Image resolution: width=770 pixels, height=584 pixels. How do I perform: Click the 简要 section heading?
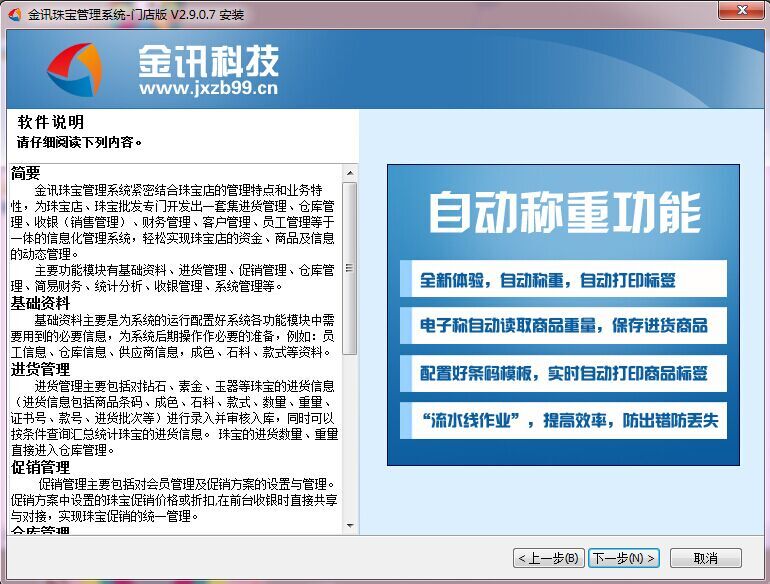click(26, 173)
